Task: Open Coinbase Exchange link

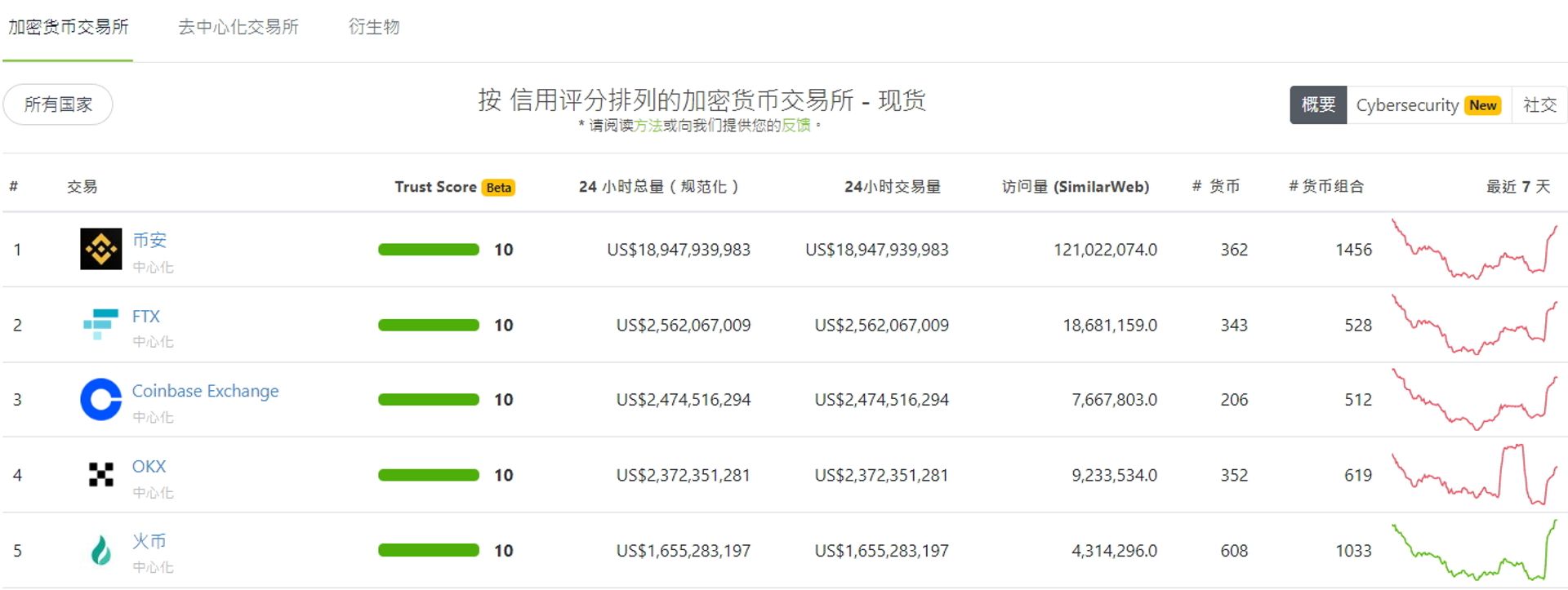Action: pyautogui.click(x=206, y=391)
